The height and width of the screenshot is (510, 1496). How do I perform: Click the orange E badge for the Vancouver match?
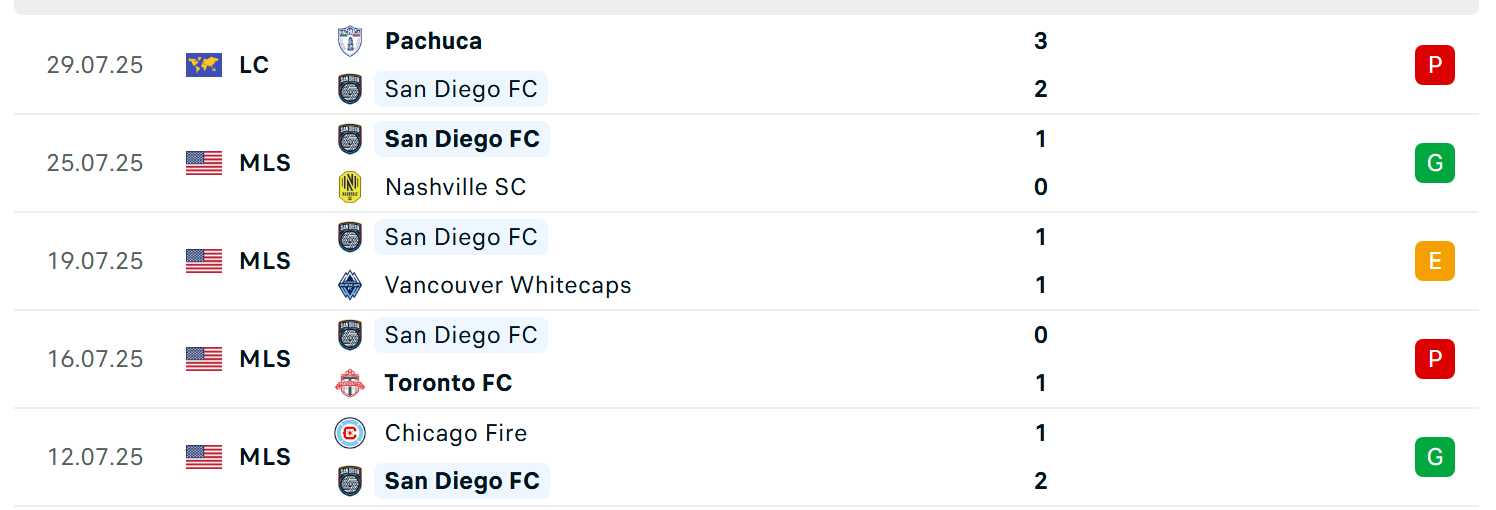(x=1434, y=261)
